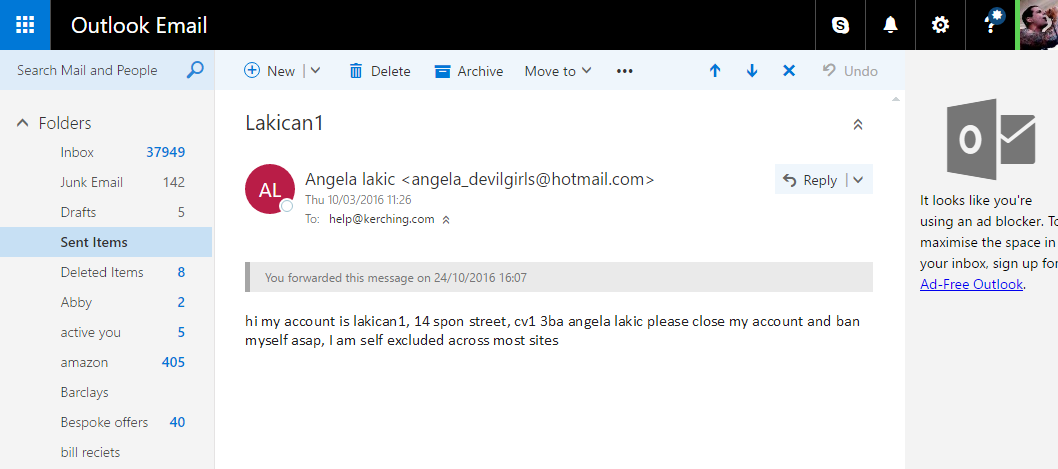The height and width of the screenshot is (469, 1058).
Task: Open the notifications bell
Action: [890, 25]
